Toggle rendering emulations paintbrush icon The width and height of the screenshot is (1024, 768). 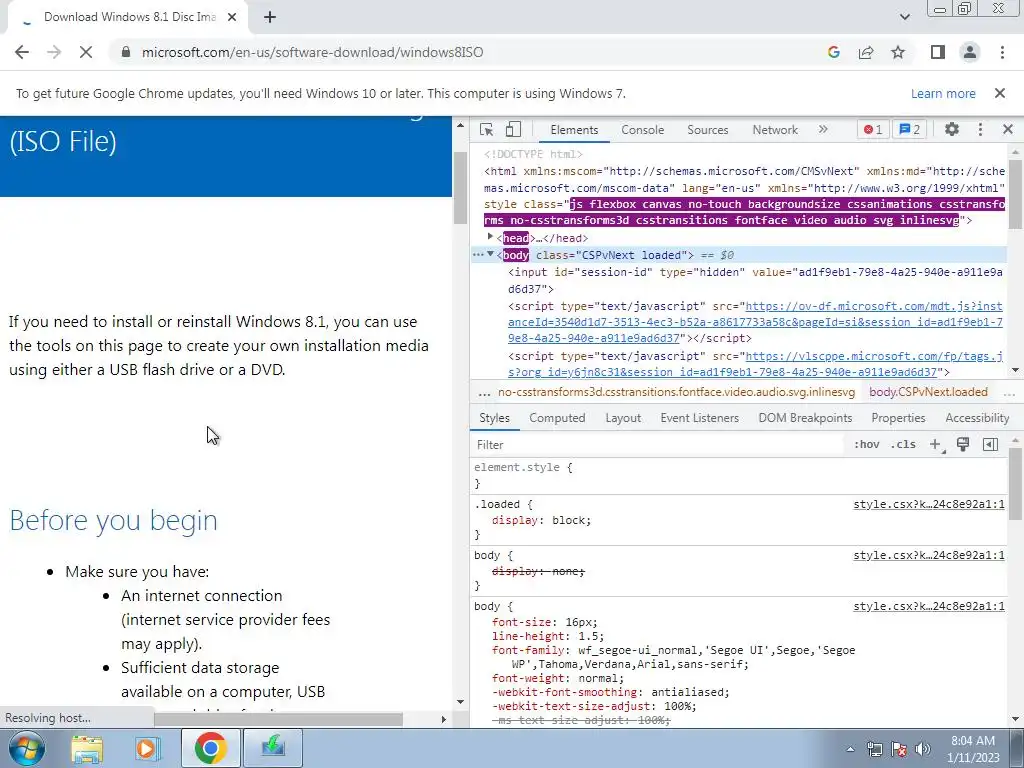pyautogui.click(x=963, y=445)
